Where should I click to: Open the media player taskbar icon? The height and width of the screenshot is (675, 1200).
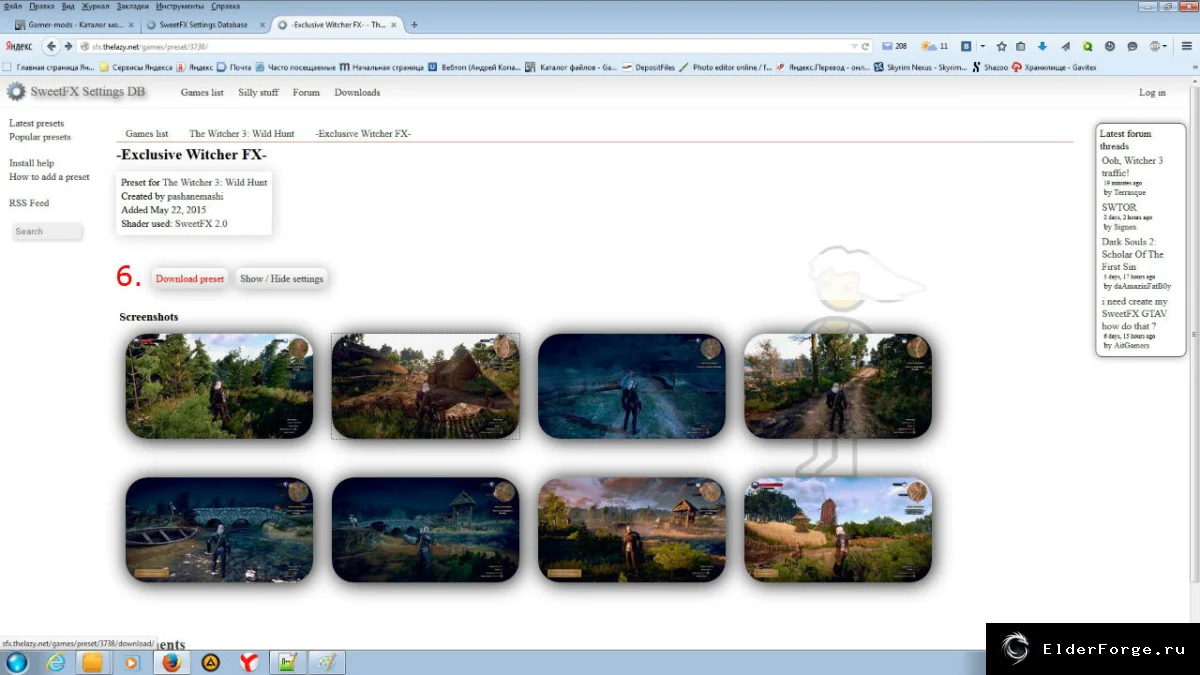[131, 662]
